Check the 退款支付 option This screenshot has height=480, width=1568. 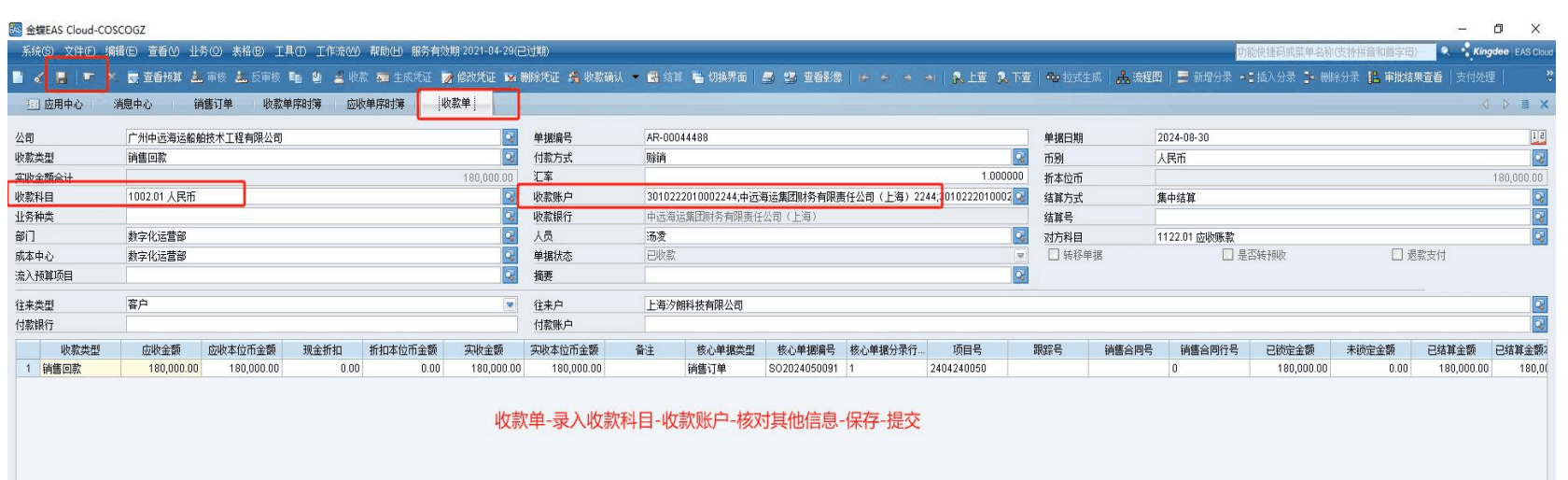point(1397,255)
